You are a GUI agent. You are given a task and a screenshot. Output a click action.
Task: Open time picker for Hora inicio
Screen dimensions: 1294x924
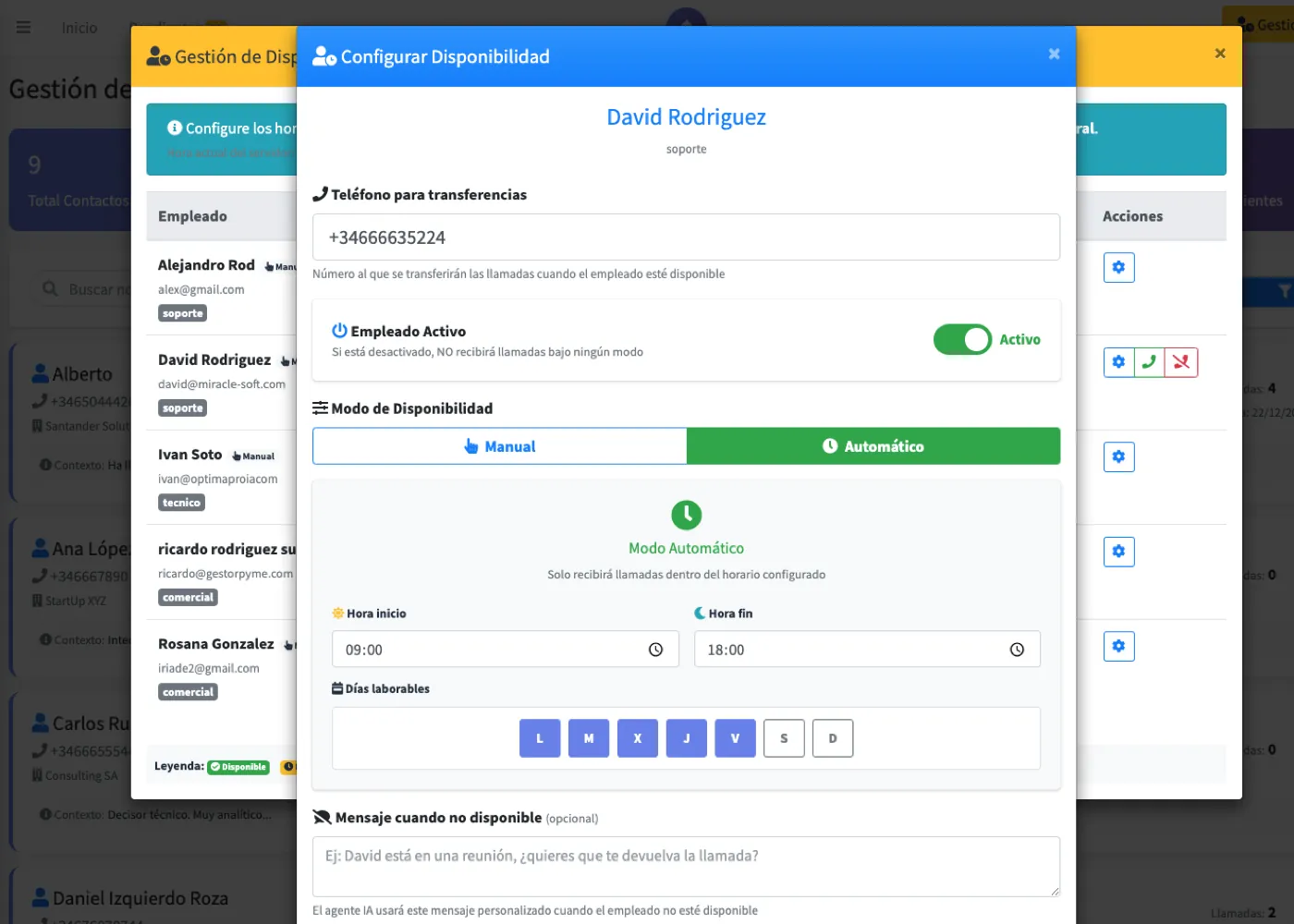[655, 650]
